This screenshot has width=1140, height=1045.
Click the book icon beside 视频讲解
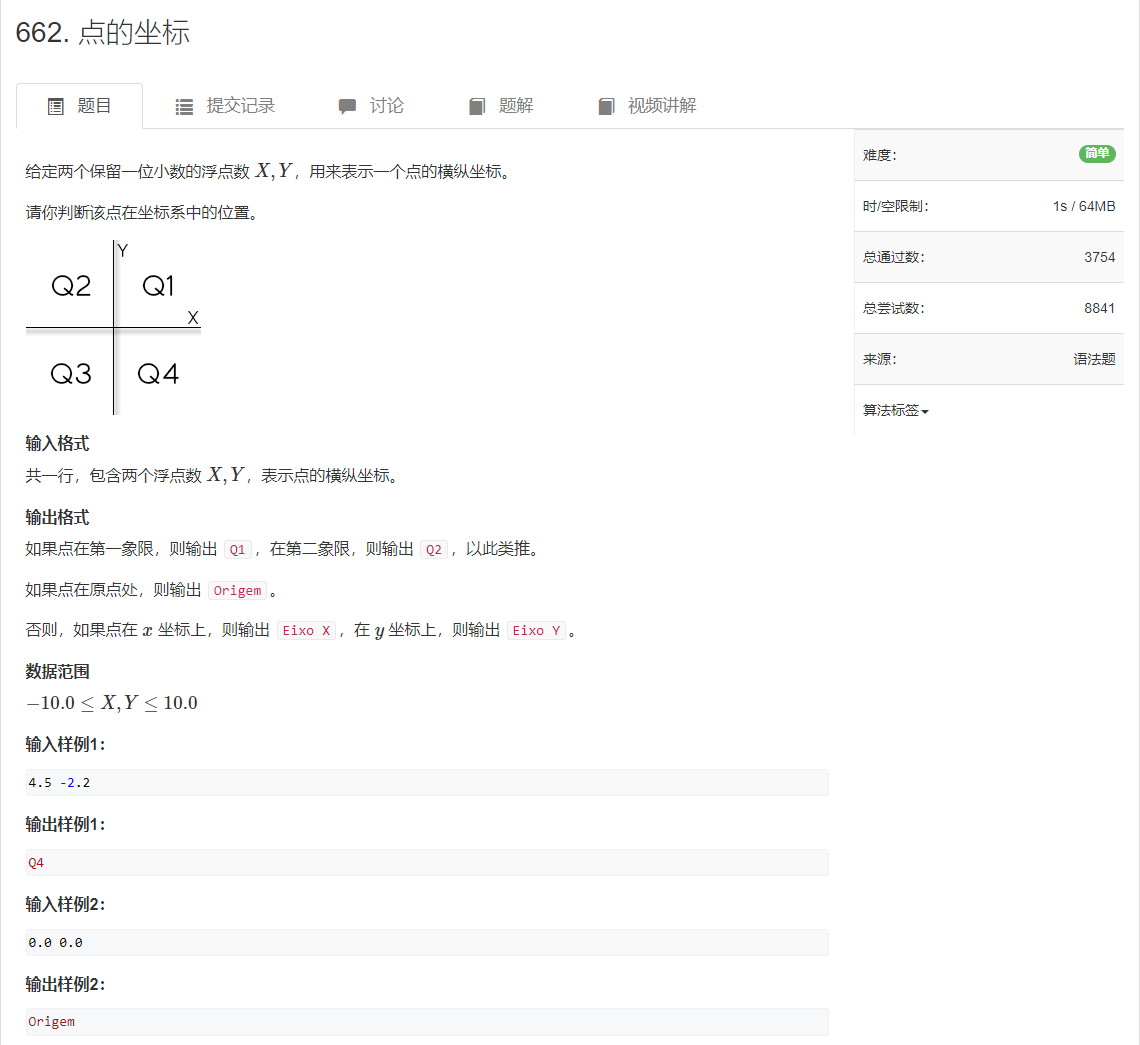[x=606, y=107]
